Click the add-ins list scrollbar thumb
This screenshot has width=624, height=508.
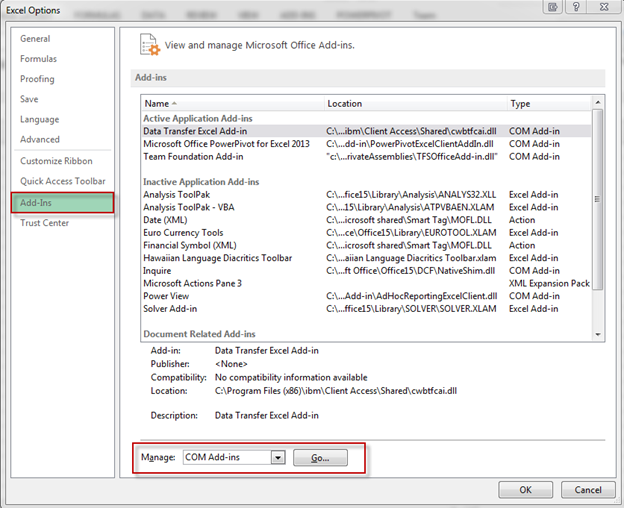[x=598, y=199]
